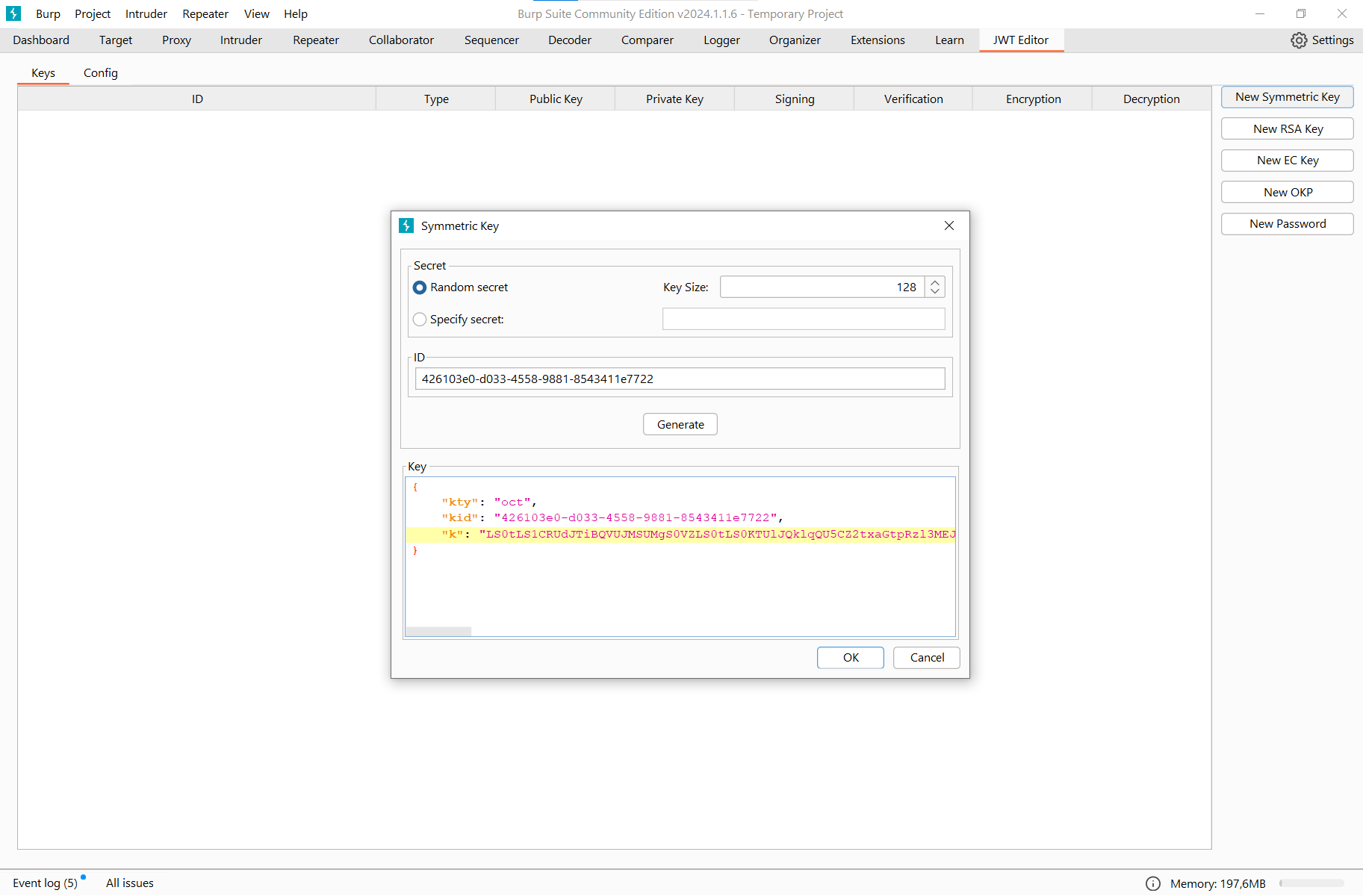Increase Key Size with up arrow

(935, 282)
